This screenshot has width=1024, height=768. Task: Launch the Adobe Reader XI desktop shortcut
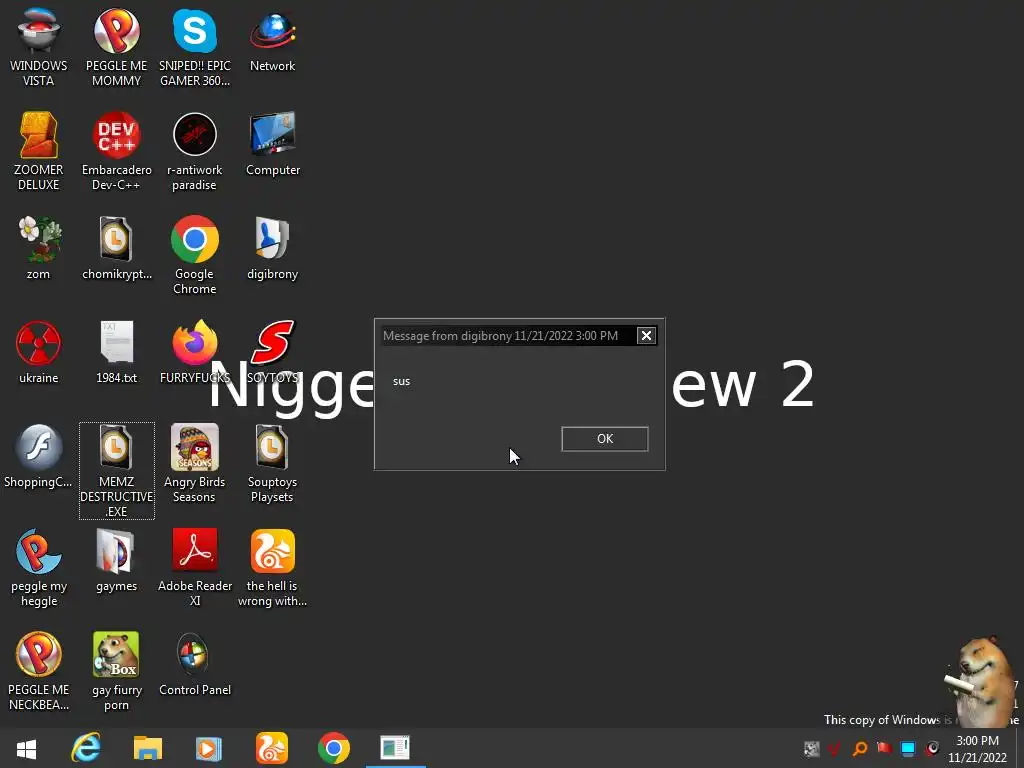(x=195, y=568)
